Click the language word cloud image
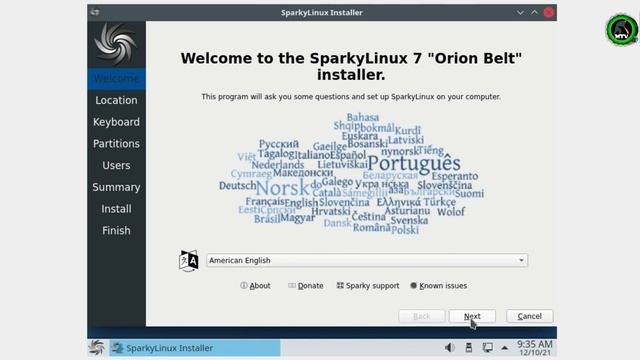 coord(351,174)
